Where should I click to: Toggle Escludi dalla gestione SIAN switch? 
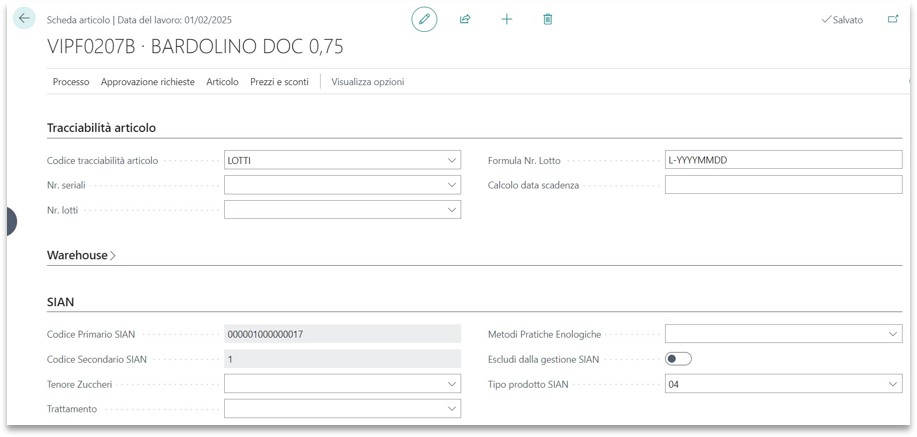(678, 359)
